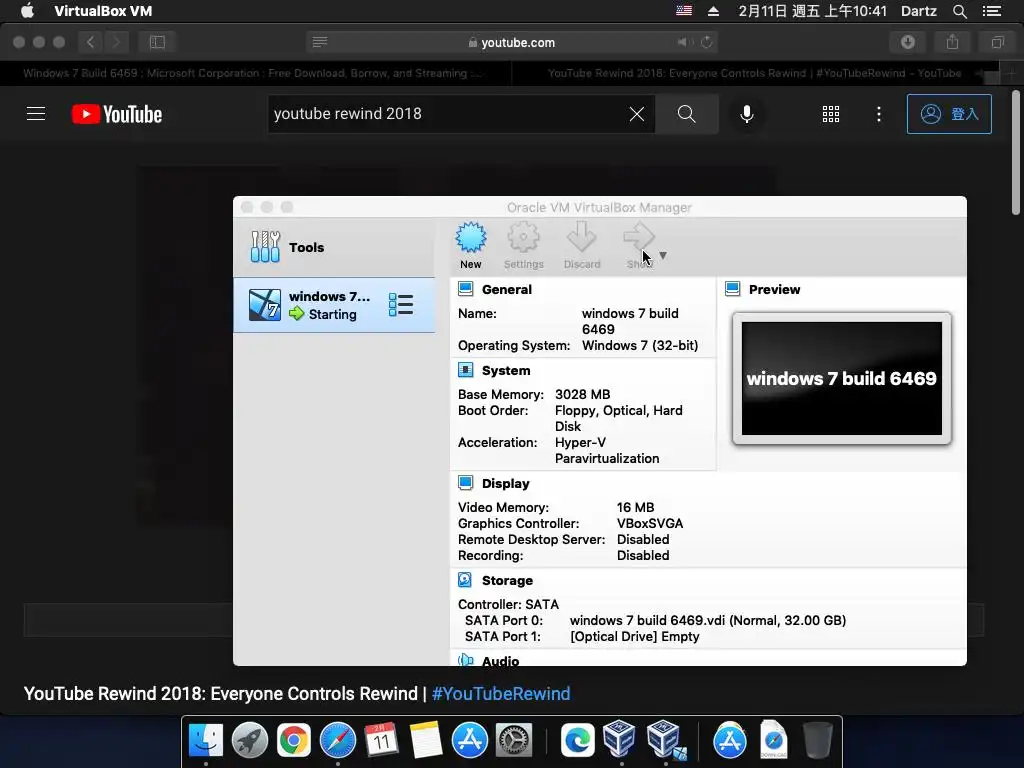
Task: Click the YouTube sign-in button
Action: point(949,114)
